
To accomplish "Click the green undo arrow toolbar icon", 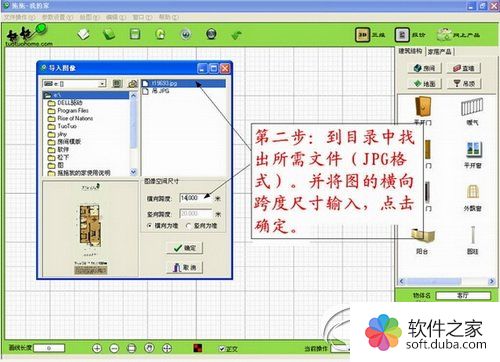I will tap(236, 35).
